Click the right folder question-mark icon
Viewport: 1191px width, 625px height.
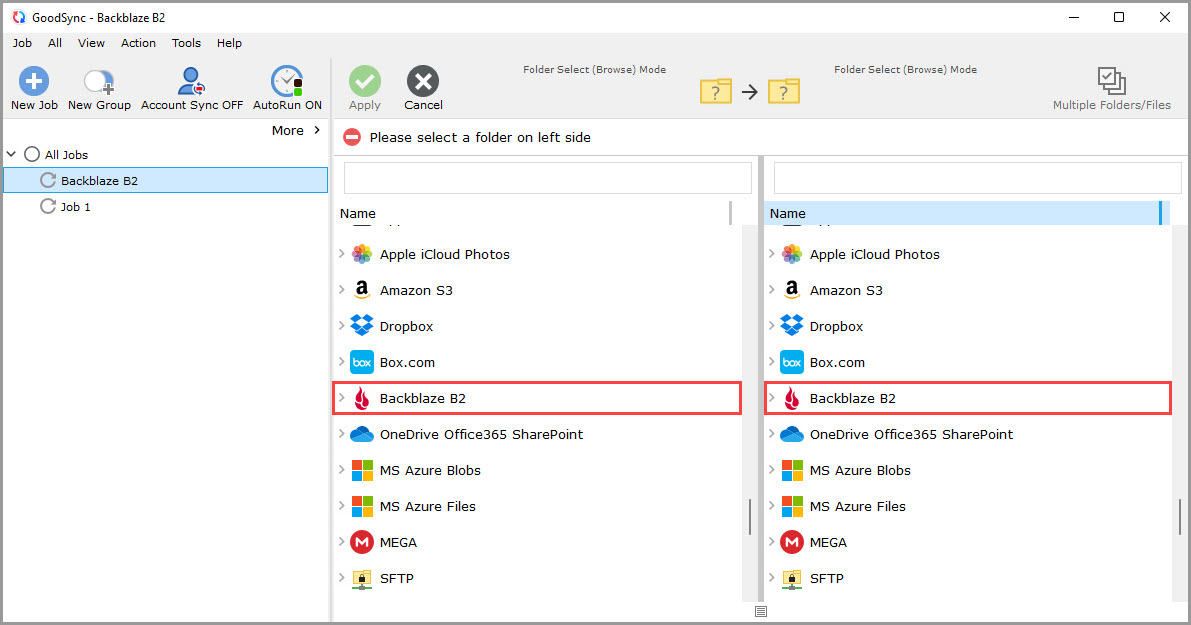coord(784,91)
